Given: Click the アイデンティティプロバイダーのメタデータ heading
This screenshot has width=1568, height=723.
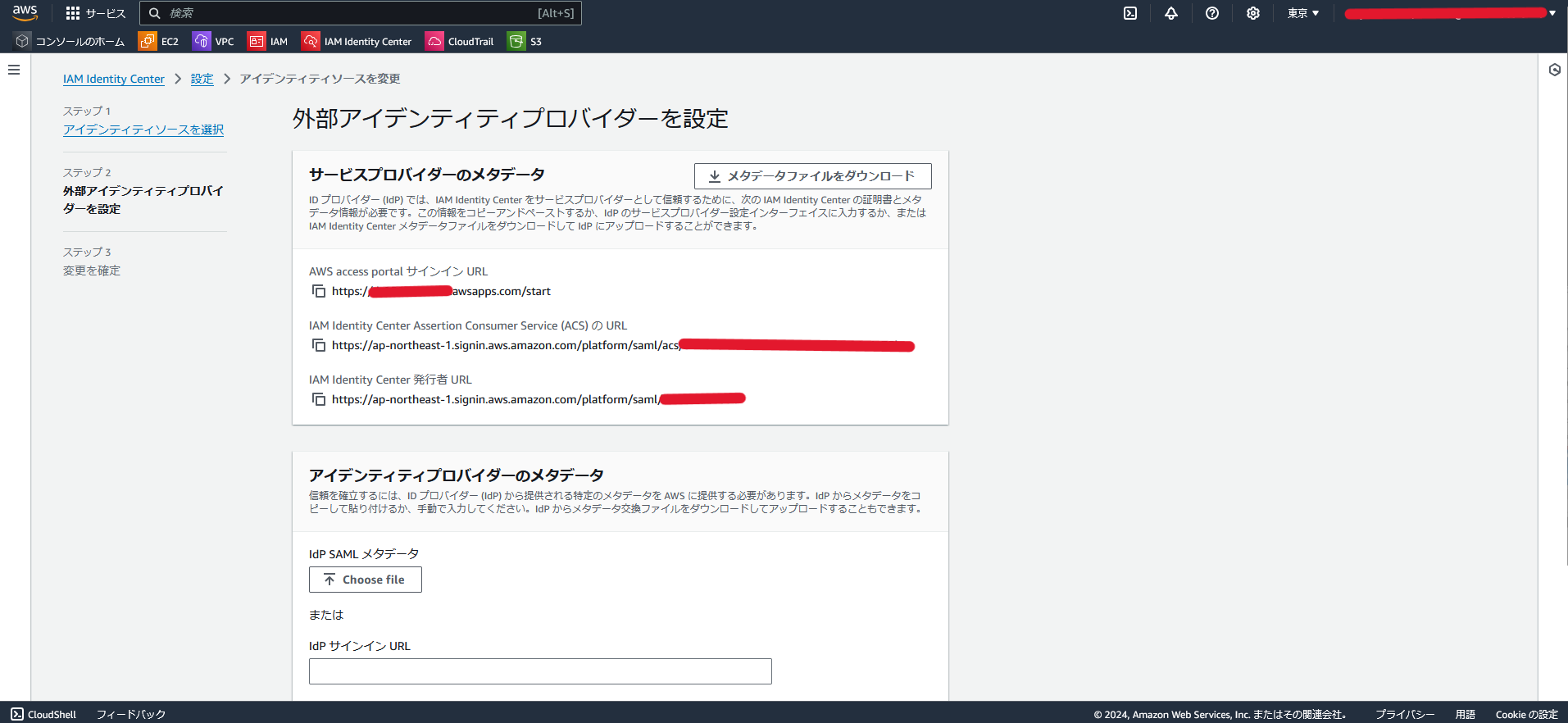Looking at the screenshot, I should click(x=457, y=475).
